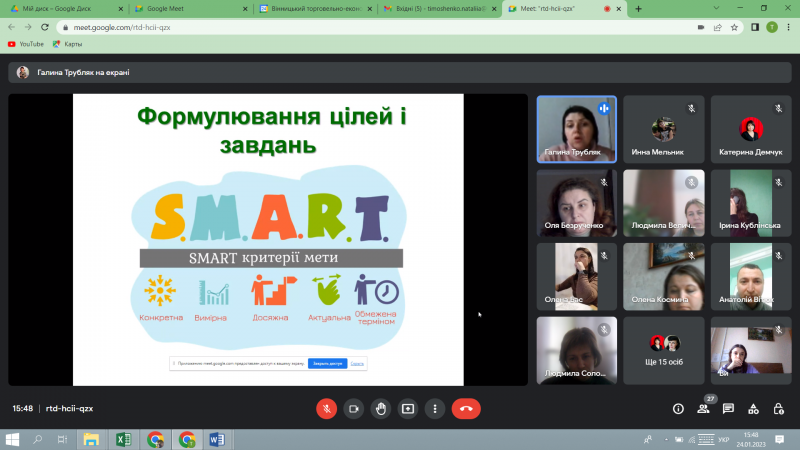This screenshot has width=800, height=450.
Task: Select Людмила Велич... video tile
Action: (x=664, y=203)
